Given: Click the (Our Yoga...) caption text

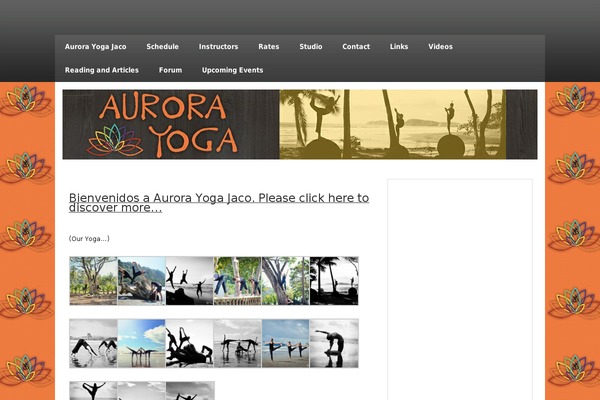Looking at the screenshot, I should [x=89, y=238].
